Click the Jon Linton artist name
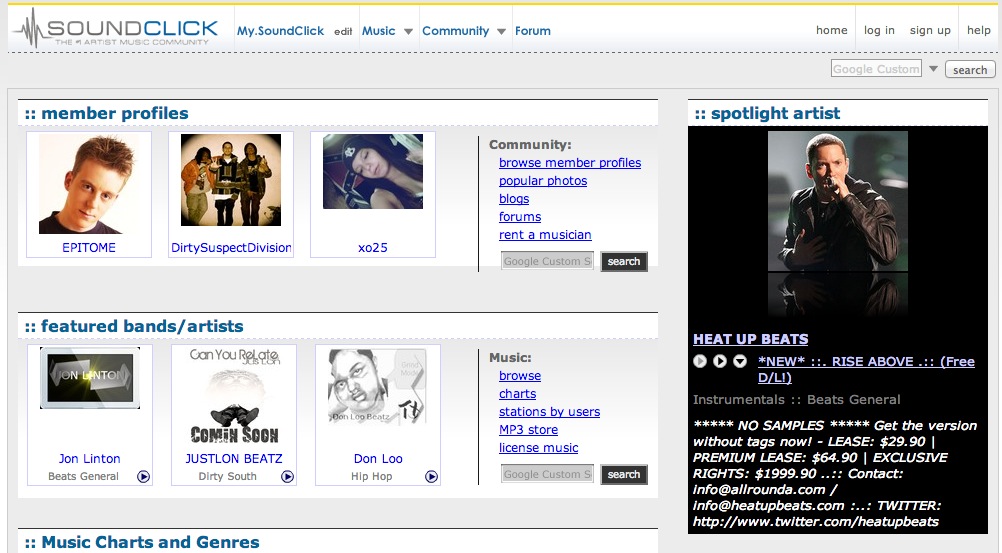The width and height of the screenshot is (1002, 553). coord(89,458)
